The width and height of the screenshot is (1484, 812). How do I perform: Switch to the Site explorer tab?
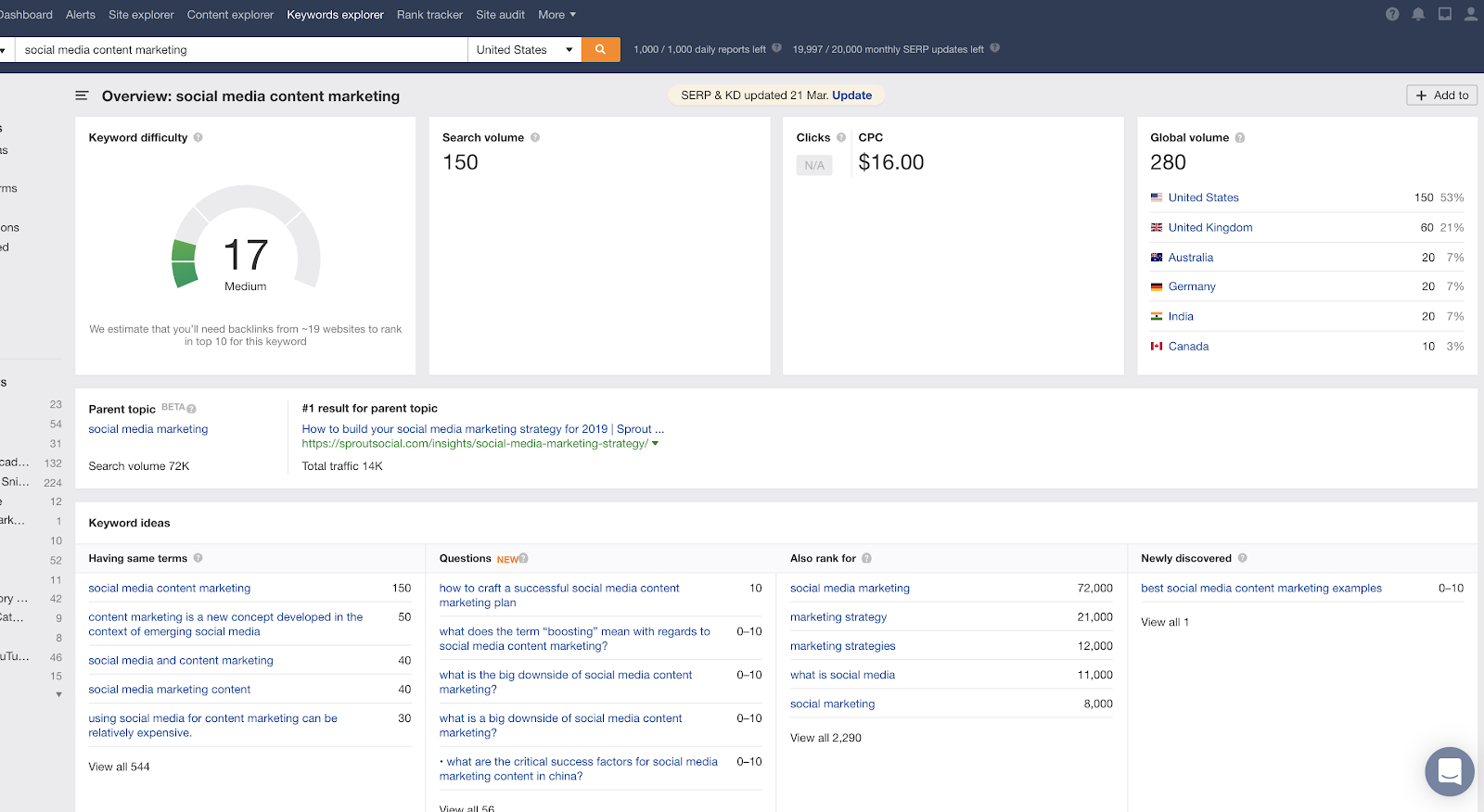click(x=141, y=15)
